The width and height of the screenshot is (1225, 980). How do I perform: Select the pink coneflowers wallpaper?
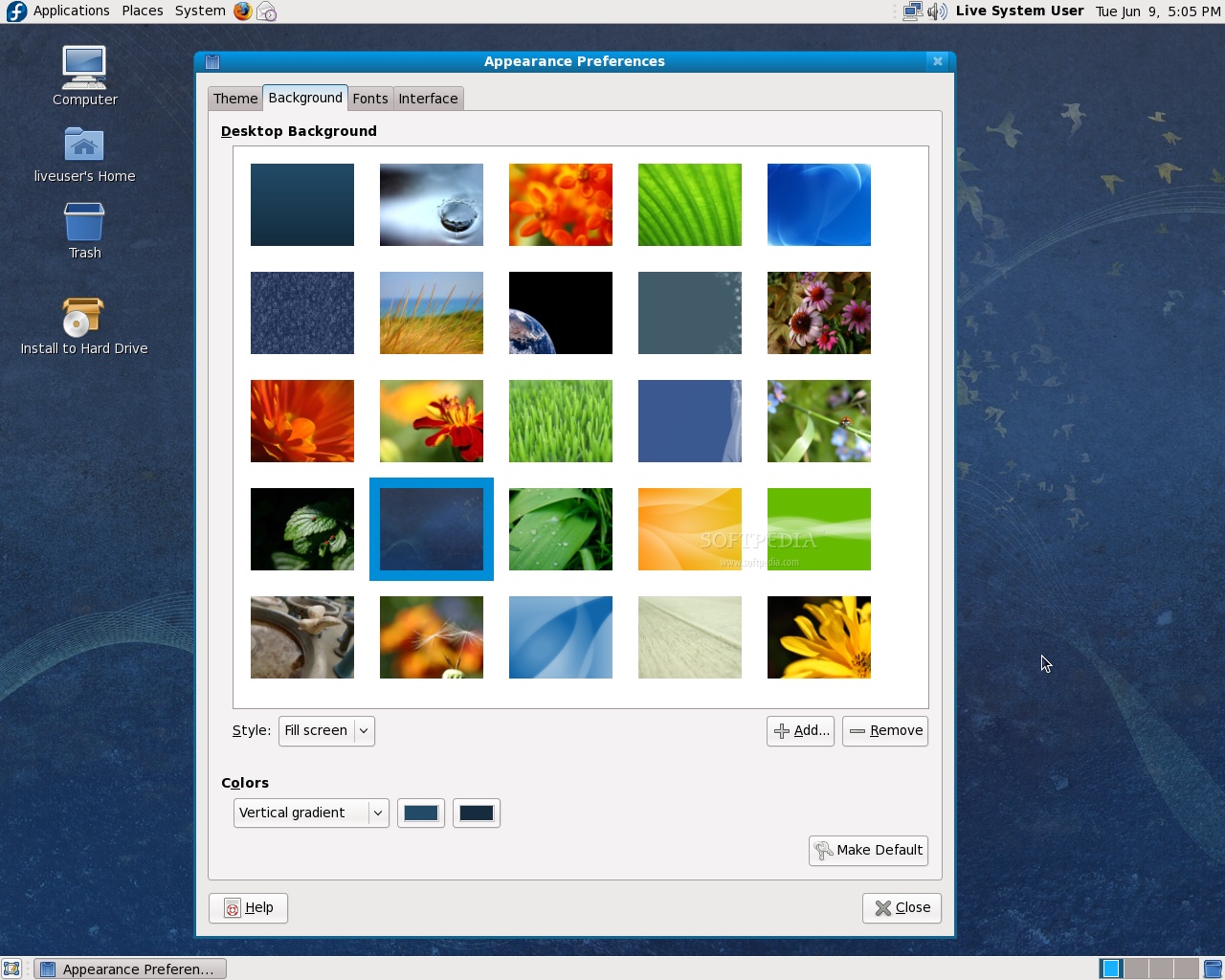point(819,313)
